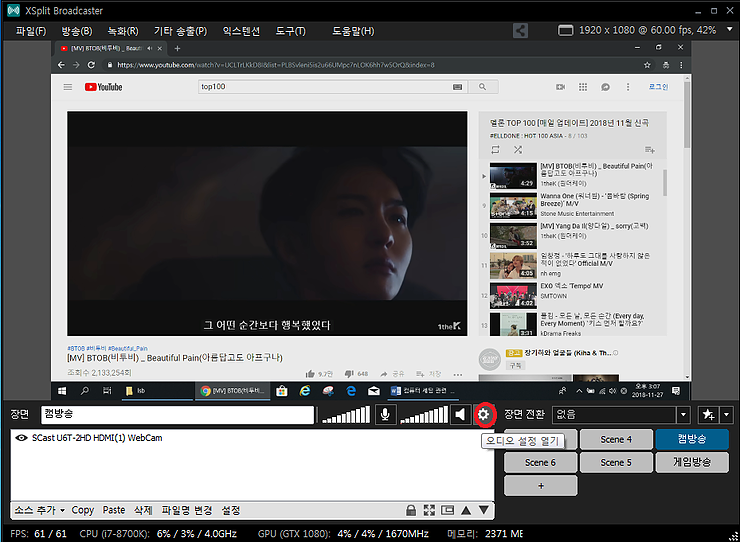Toggle visibility of SCast U6T-2HD WebCam source

(x=21, y=438)
